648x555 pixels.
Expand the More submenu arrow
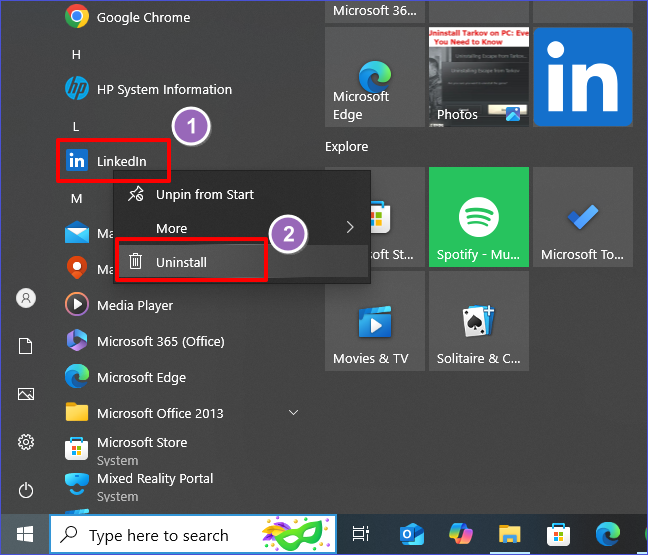coord(350,227)
